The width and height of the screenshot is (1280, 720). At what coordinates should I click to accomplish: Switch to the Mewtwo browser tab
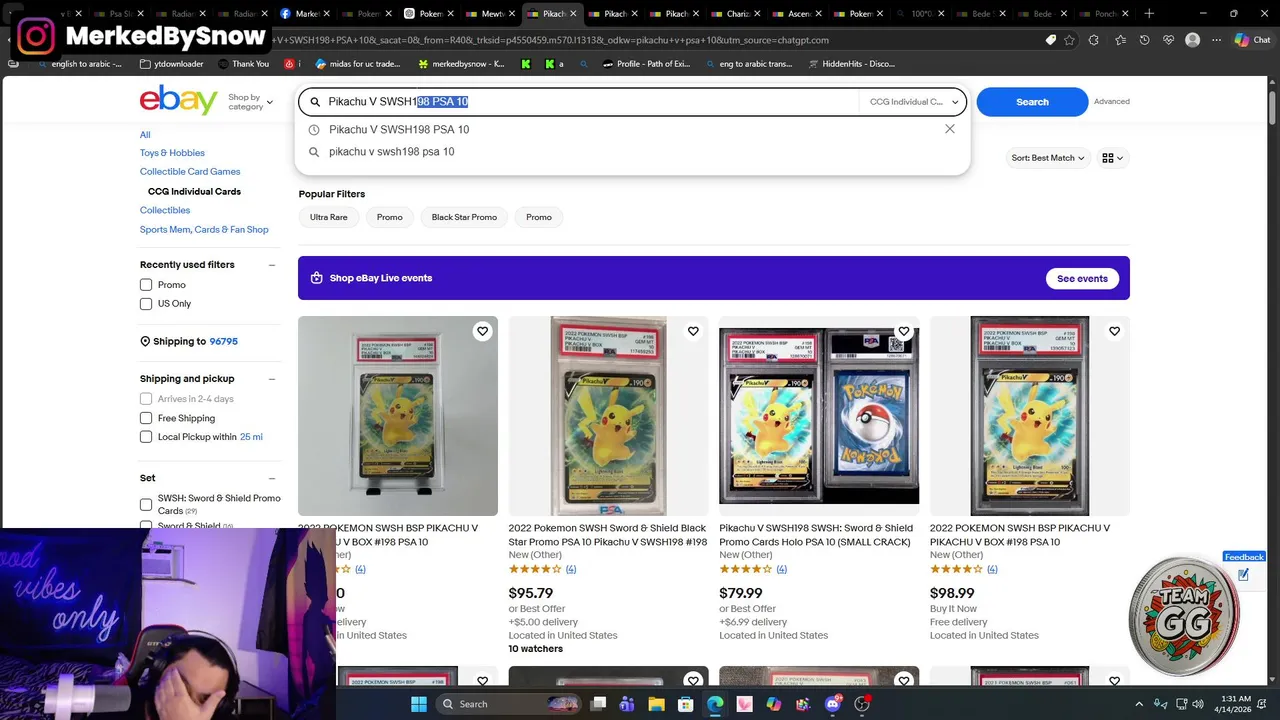click(492, 14)
